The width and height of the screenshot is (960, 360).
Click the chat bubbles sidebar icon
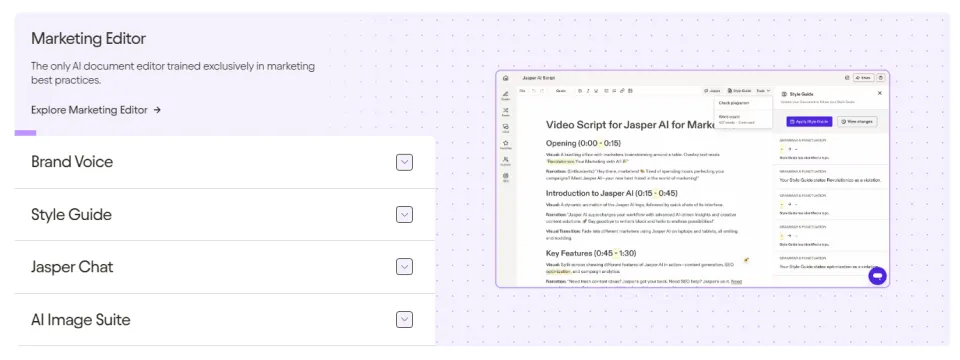pyautogui.click(x=506, y=127)
